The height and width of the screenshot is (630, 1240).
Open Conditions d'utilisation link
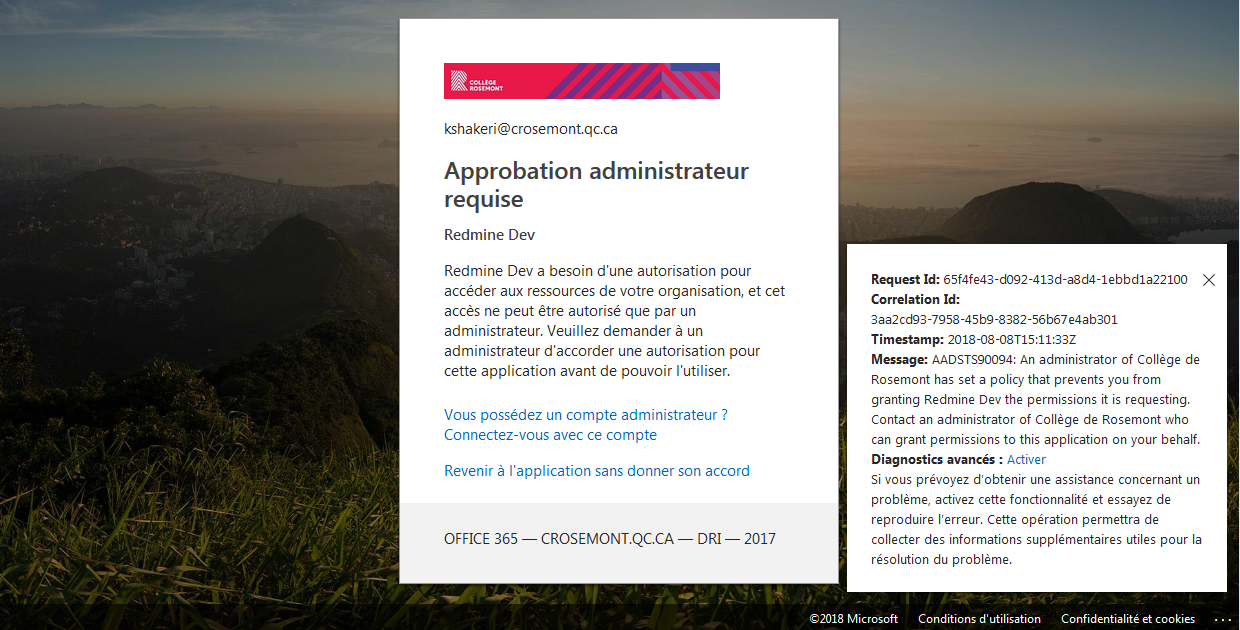(x=978, y=619)
